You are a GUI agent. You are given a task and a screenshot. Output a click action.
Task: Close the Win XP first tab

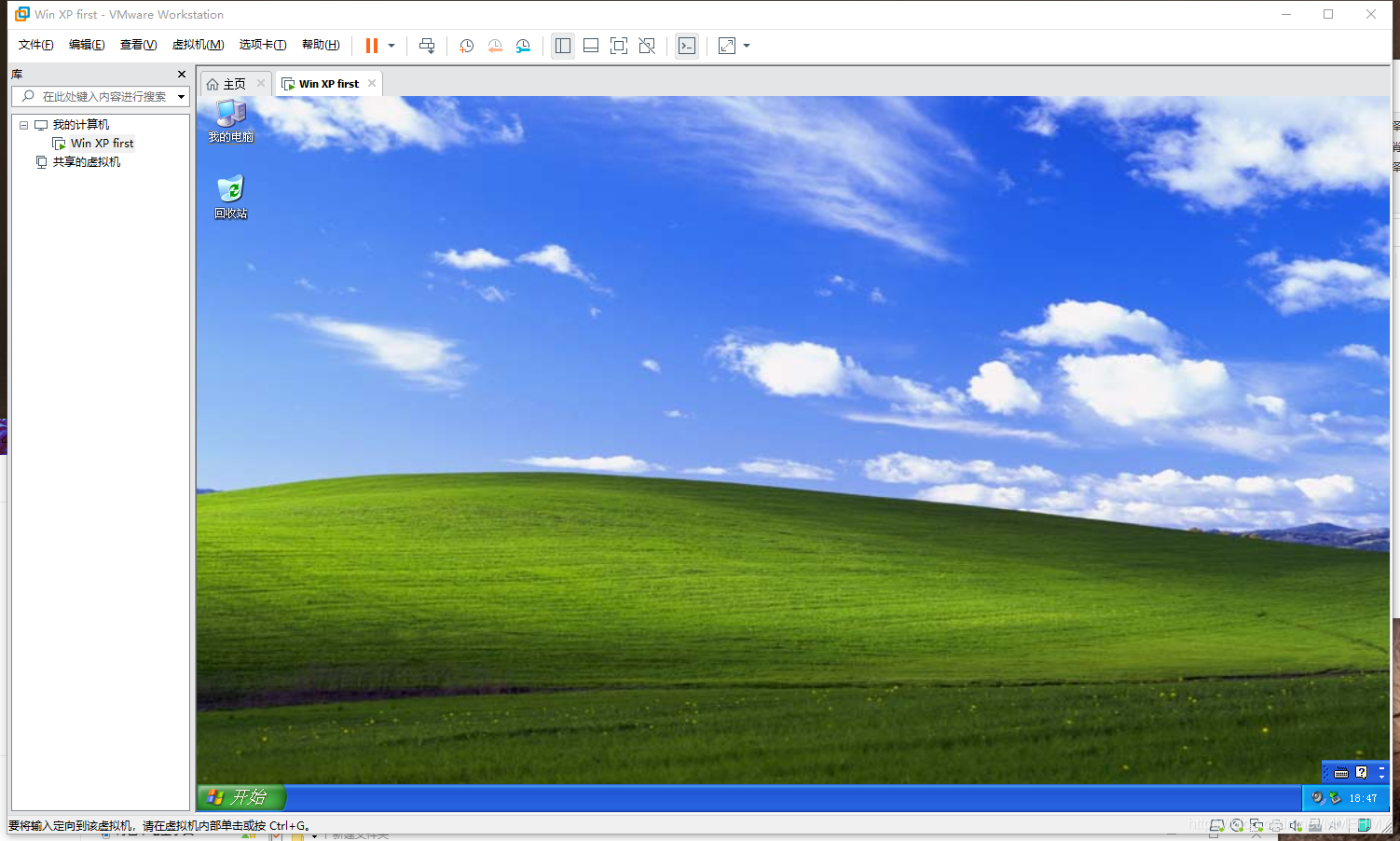pyautogui.click(x=372, y=83)
